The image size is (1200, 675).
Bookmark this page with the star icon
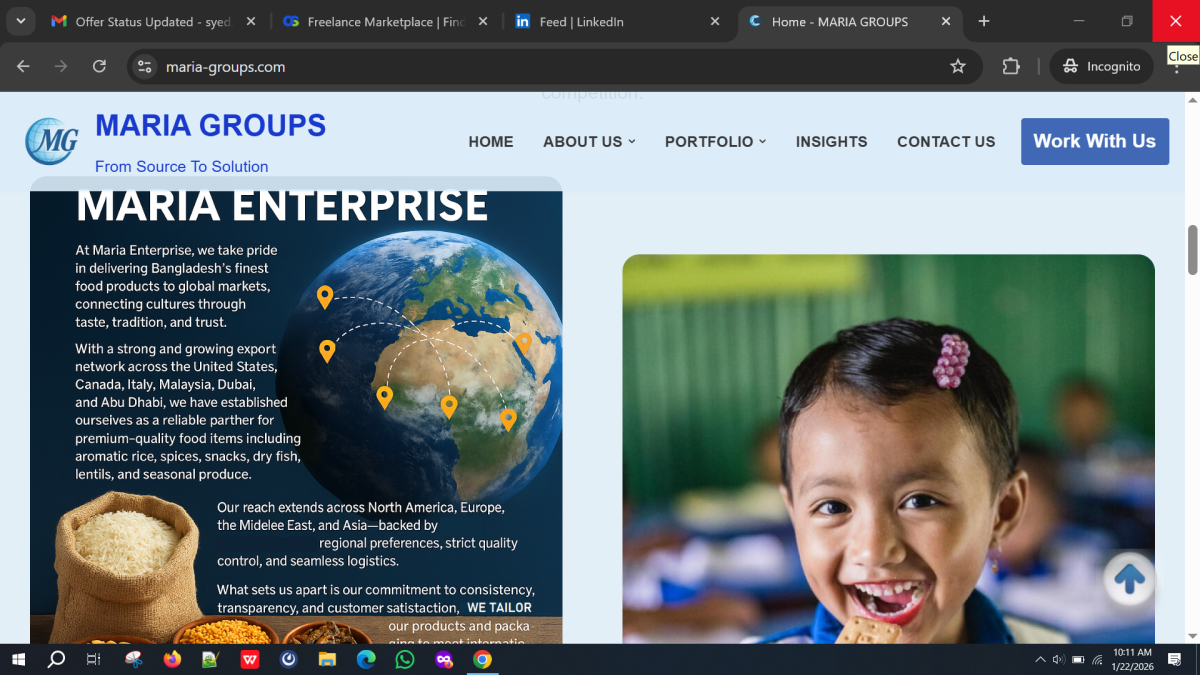(958, 66)
